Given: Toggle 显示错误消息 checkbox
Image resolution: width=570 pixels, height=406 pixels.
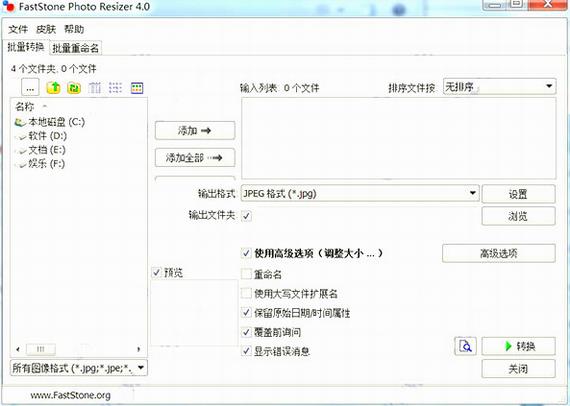Looking at the screenshot, I should point(246,351).
